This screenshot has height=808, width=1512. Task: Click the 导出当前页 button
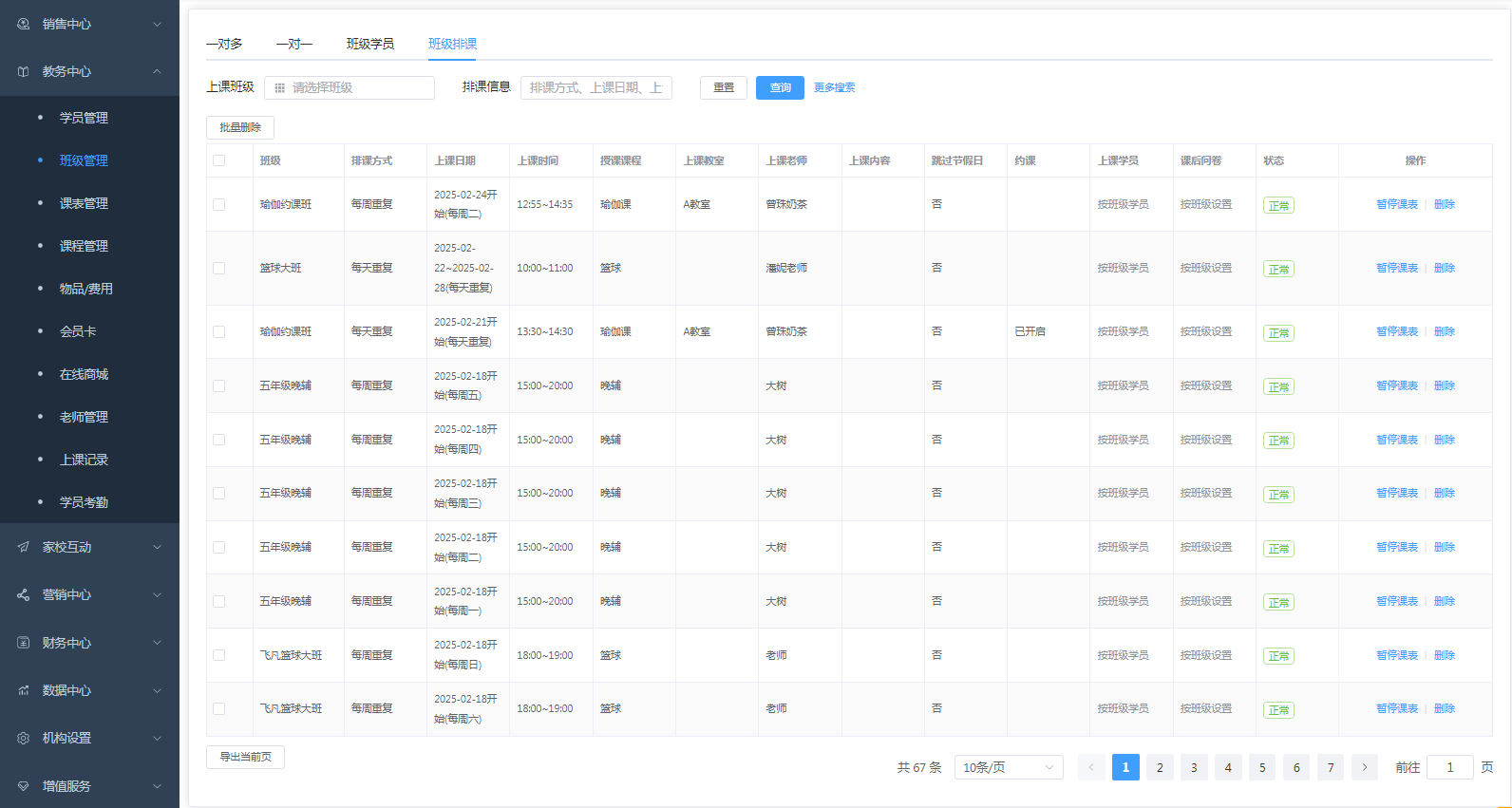[x=245, y=757]
